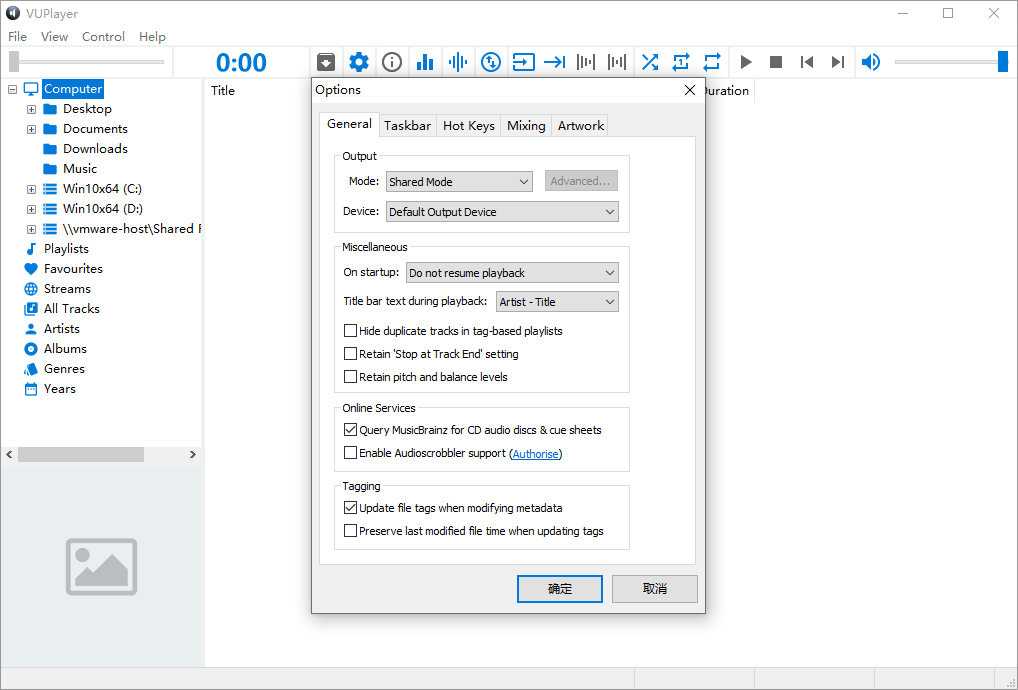Open the Control menu
Screen dimensions: 1018x690
tap(103, 37)
